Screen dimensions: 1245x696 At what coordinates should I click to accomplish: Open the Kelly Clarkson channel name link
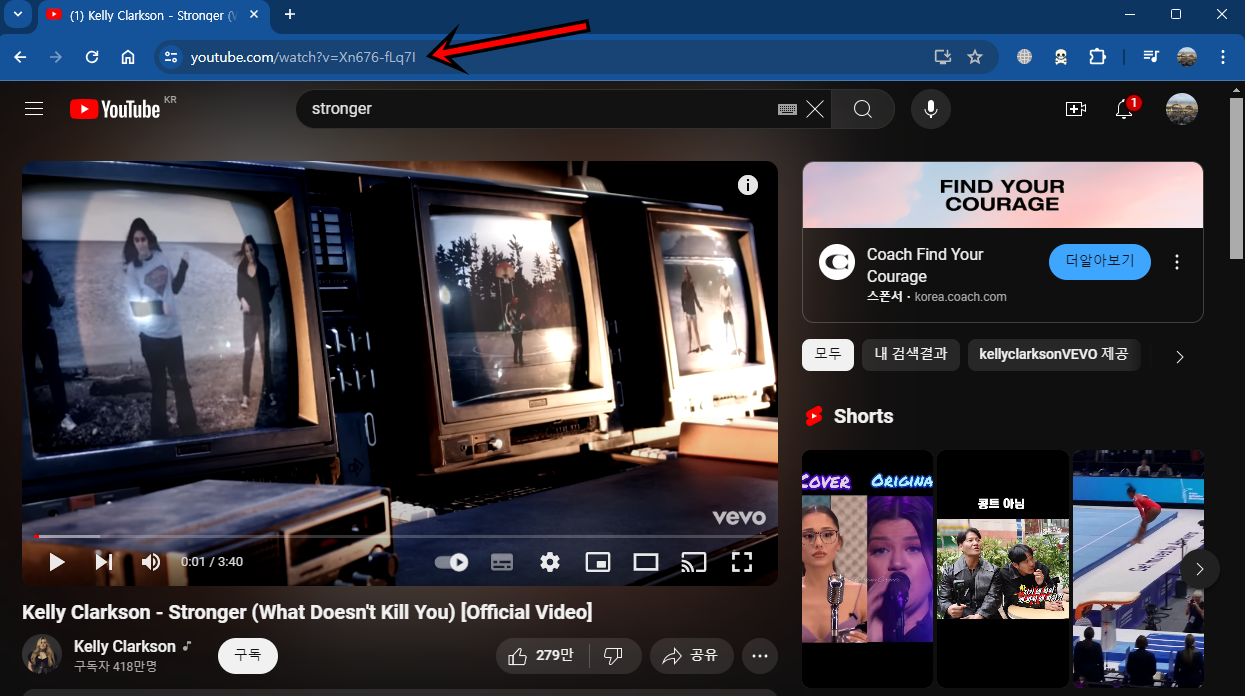click(x=125, y=646)
